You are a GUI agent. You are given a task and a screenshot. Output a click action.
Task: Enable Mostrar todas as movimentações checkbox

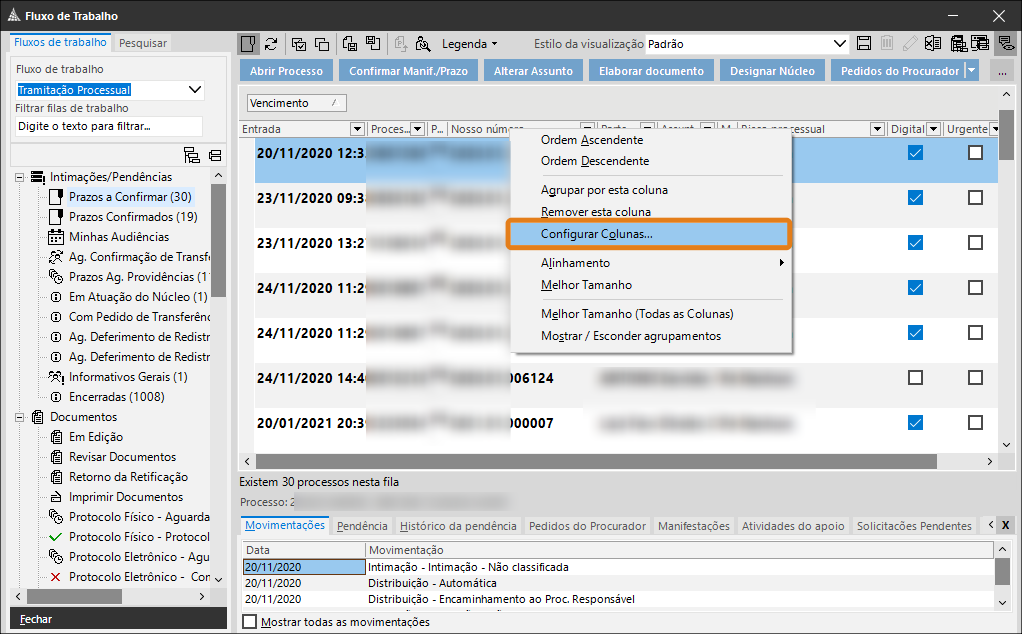250,622
